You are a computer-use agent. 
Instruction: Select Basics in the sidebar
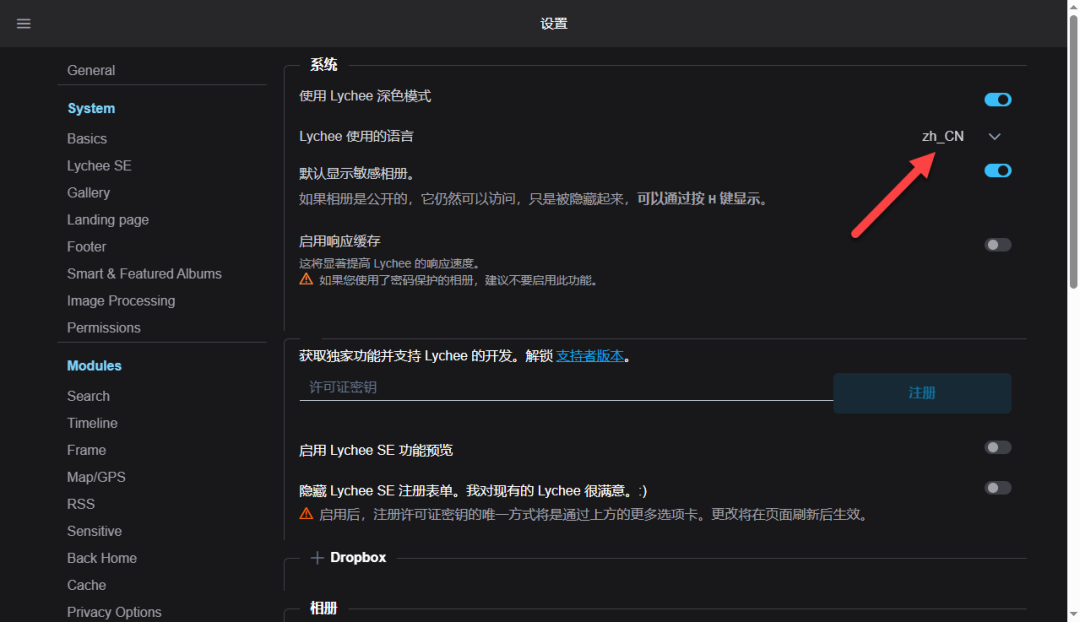pos(87,139)
